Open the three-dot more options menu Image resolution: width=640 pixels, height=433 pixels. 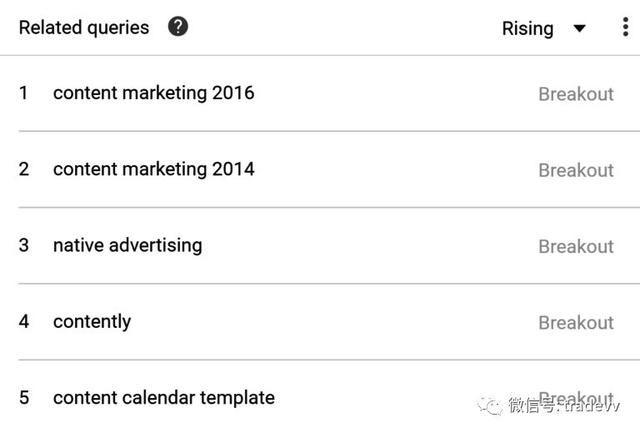(626, 28)
